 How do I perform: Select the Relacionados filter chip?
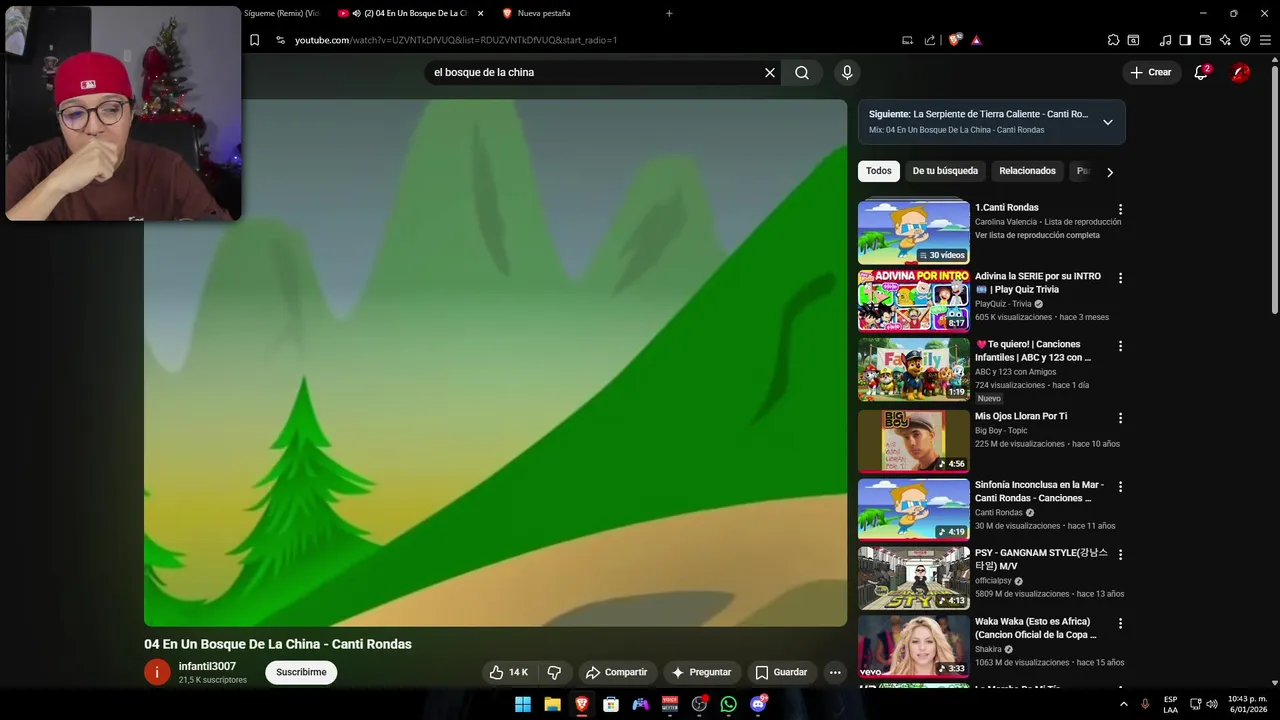(x=1027, y=171)
